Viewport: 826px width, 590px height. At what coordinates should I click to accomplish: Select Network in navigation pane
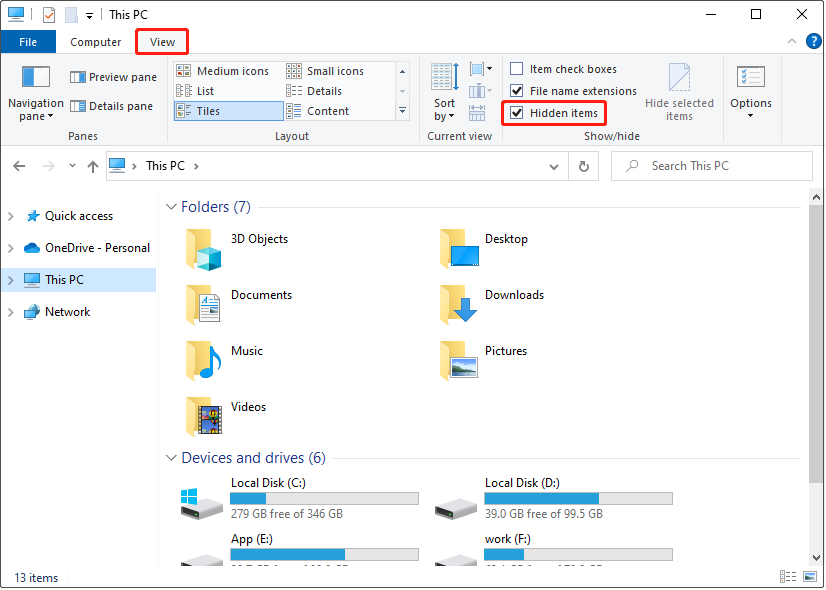tap(67, 312)
